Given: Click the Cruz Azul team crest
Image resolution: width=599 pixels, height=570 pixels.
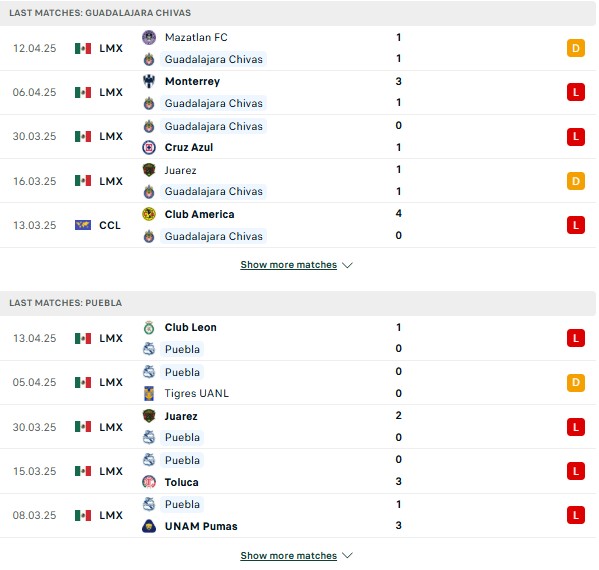Looking at the screenshot, I should click(x=149, y=147).
